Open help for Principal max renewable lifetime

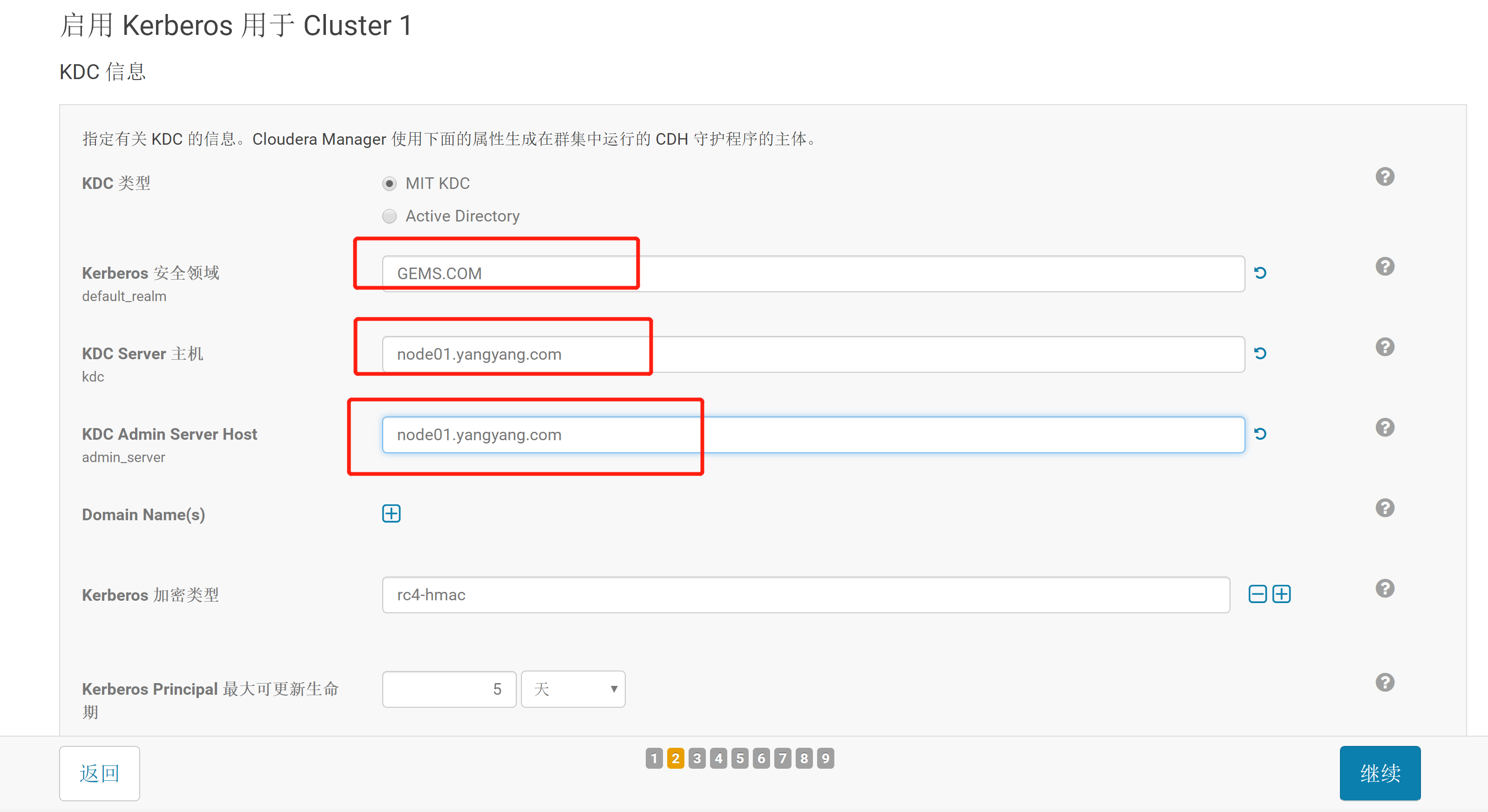click(1385, 683)
